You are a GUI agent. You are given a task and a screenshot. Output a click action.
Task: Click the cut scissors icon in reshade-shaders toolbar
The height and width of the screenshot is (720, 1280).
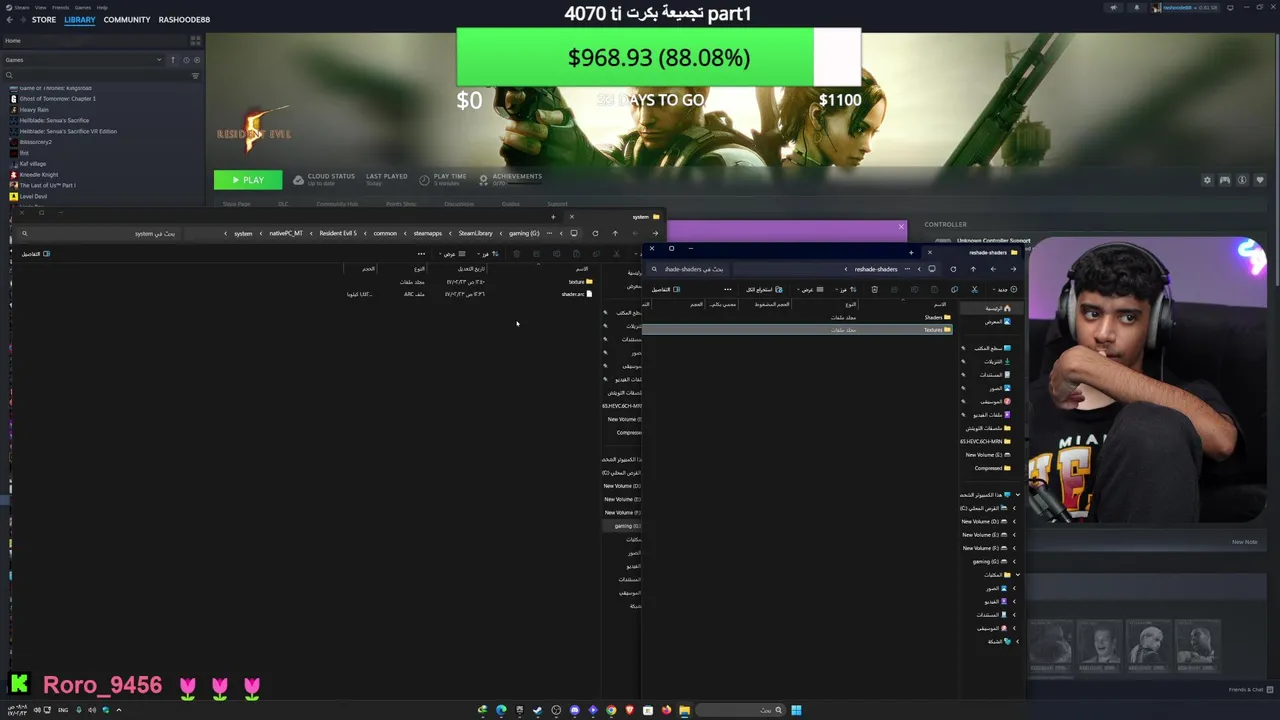point(975,289)
